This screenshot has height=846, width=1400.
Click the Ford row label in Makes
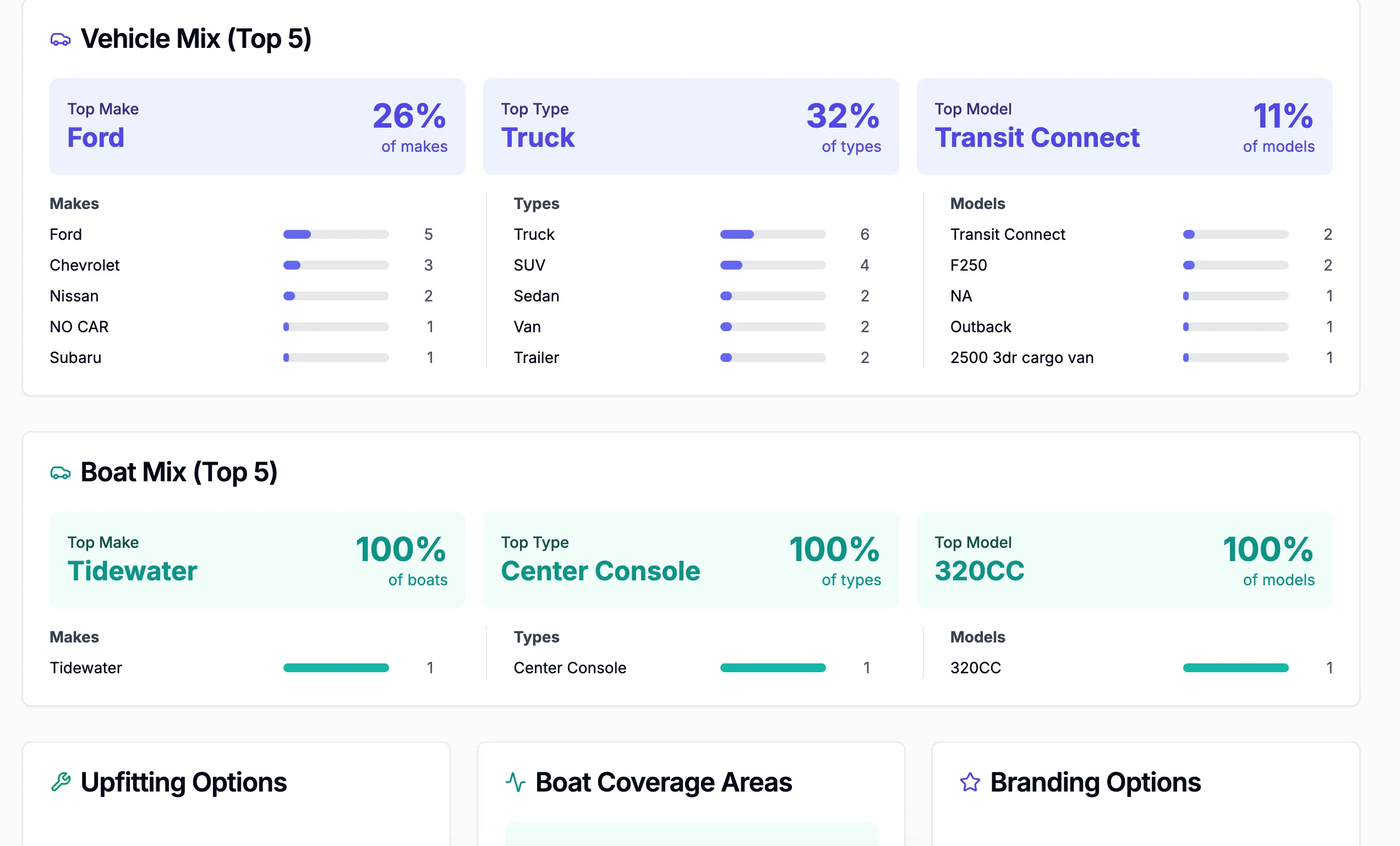(x=66, y=234)
